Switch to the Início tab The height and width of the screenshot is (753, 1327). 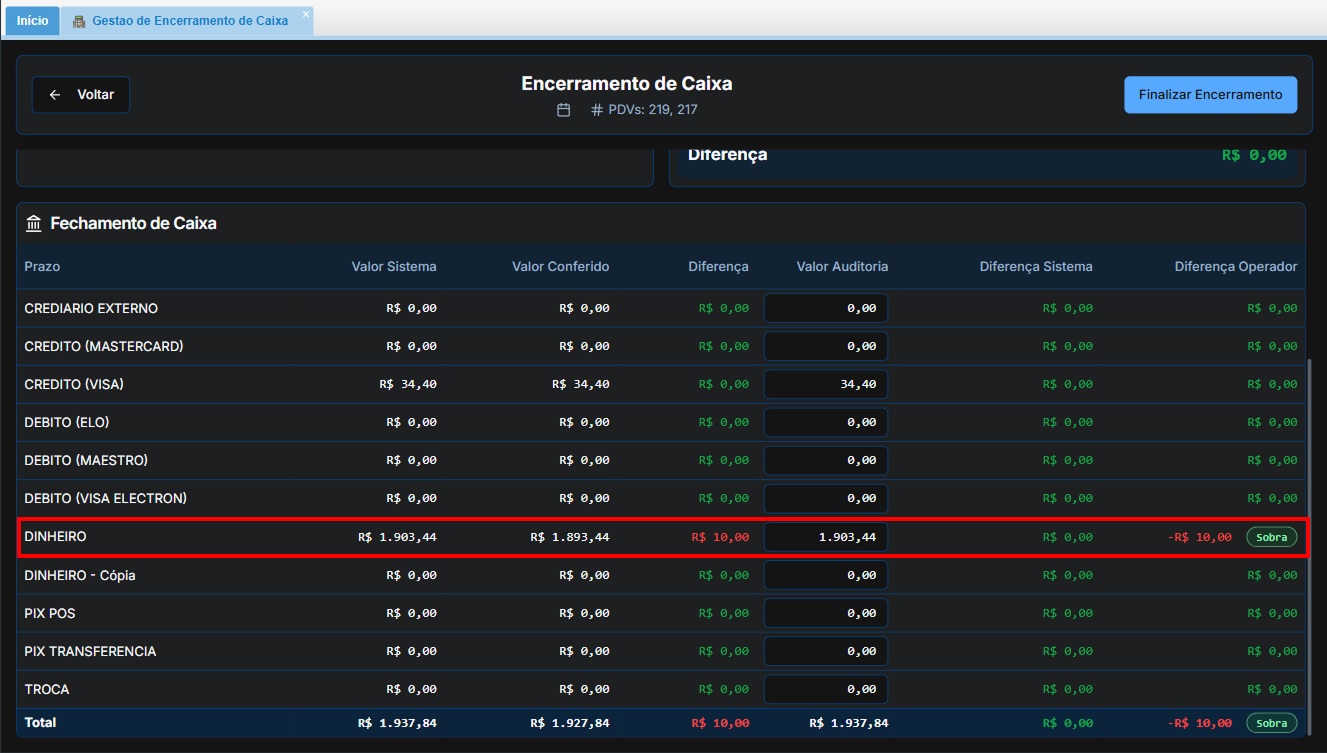[32, 20]
